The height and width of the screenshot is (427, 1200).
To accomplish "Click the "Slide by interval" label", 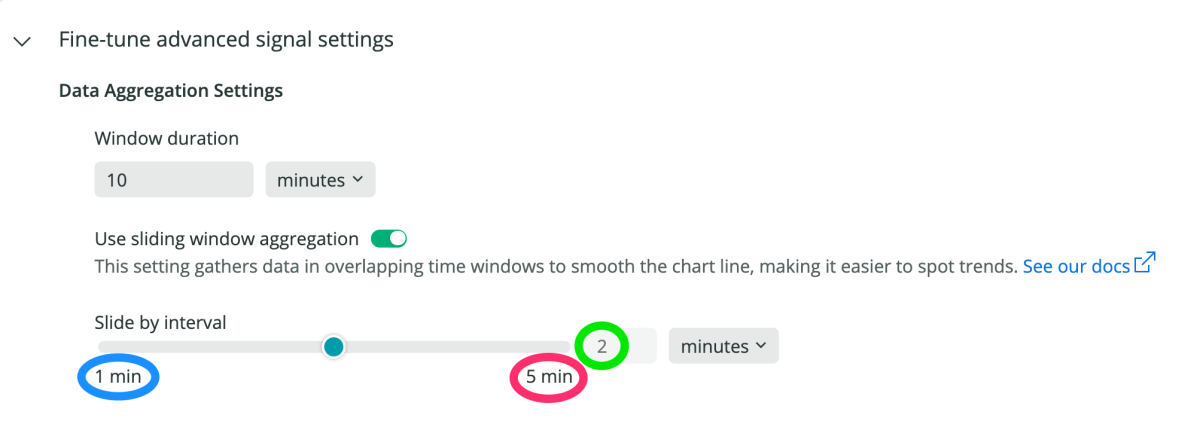I will tap(160, 322).
